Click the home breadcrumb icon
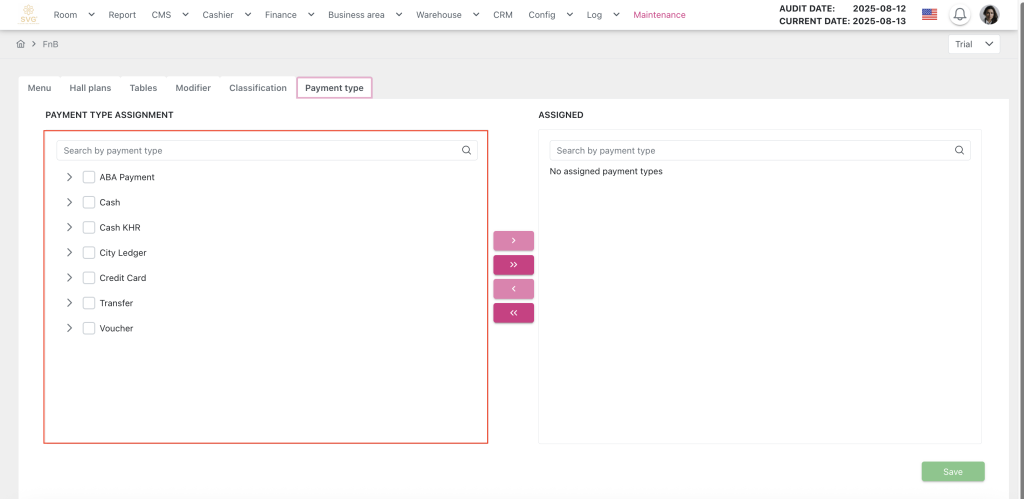This screenshot has width=1024, height=499. tap(21, 45)
